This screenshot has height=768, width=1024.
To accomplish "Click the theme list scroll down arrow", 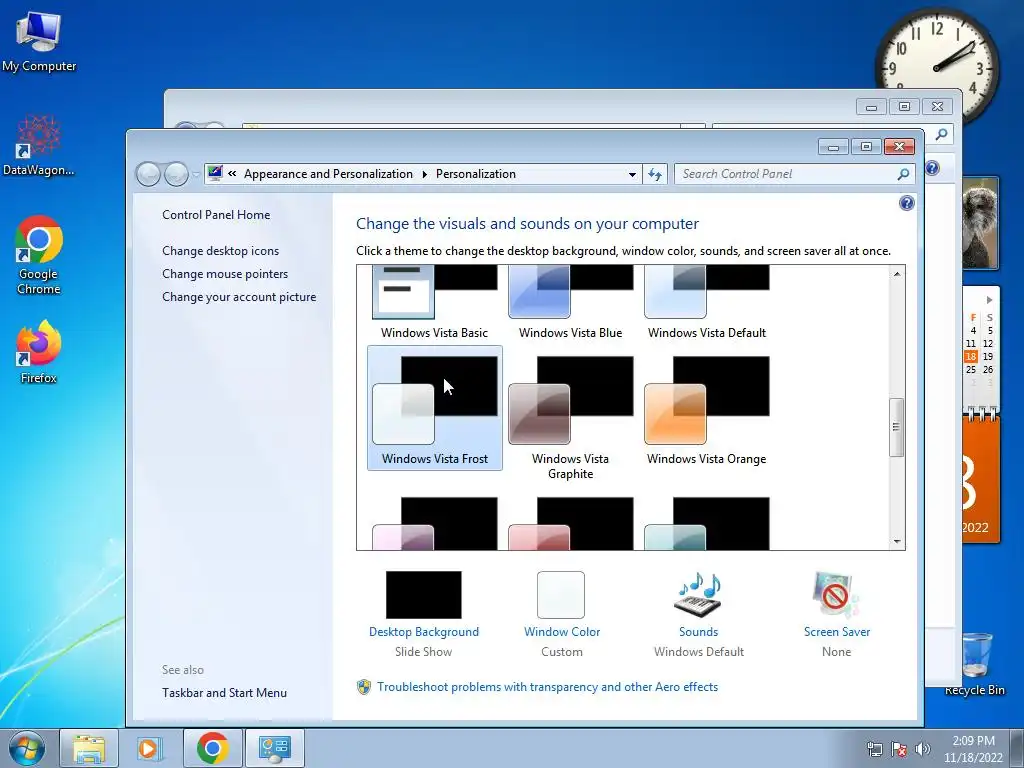I will pyautogui.click(x=897, y=541).
